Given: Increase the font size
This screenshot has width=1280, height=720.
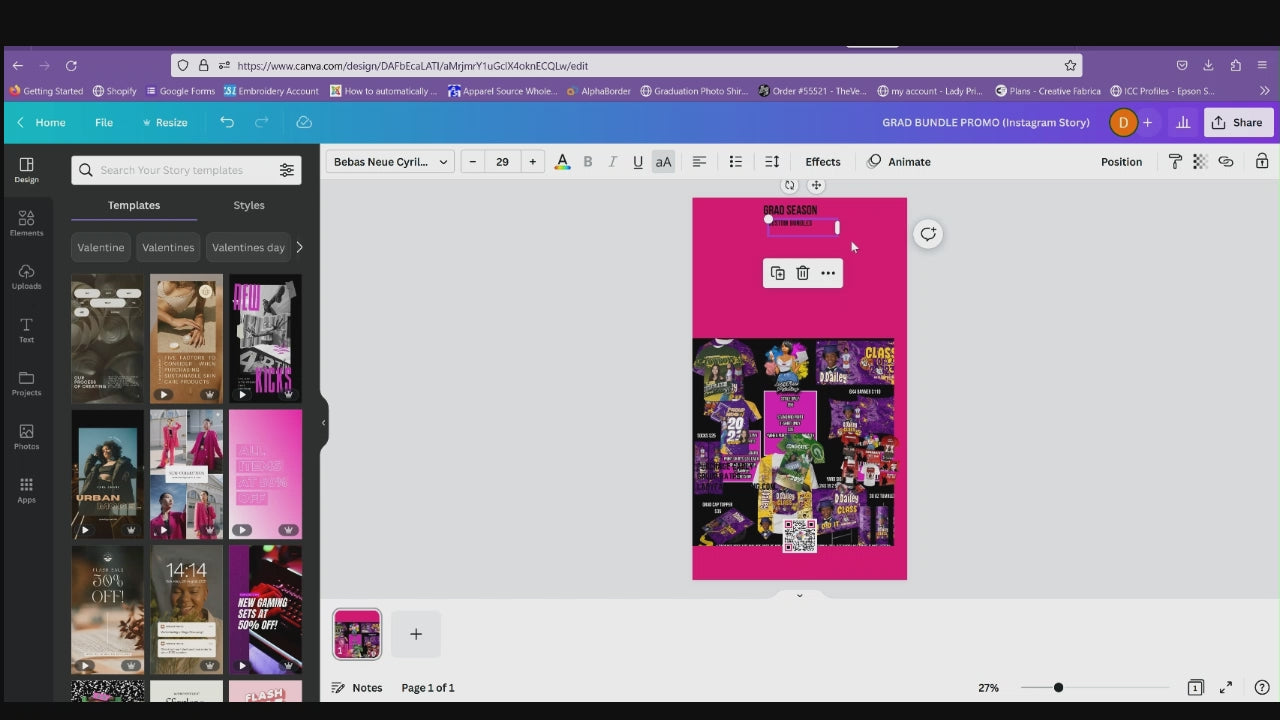Looking at the screenshot, I should coord(532,162).
